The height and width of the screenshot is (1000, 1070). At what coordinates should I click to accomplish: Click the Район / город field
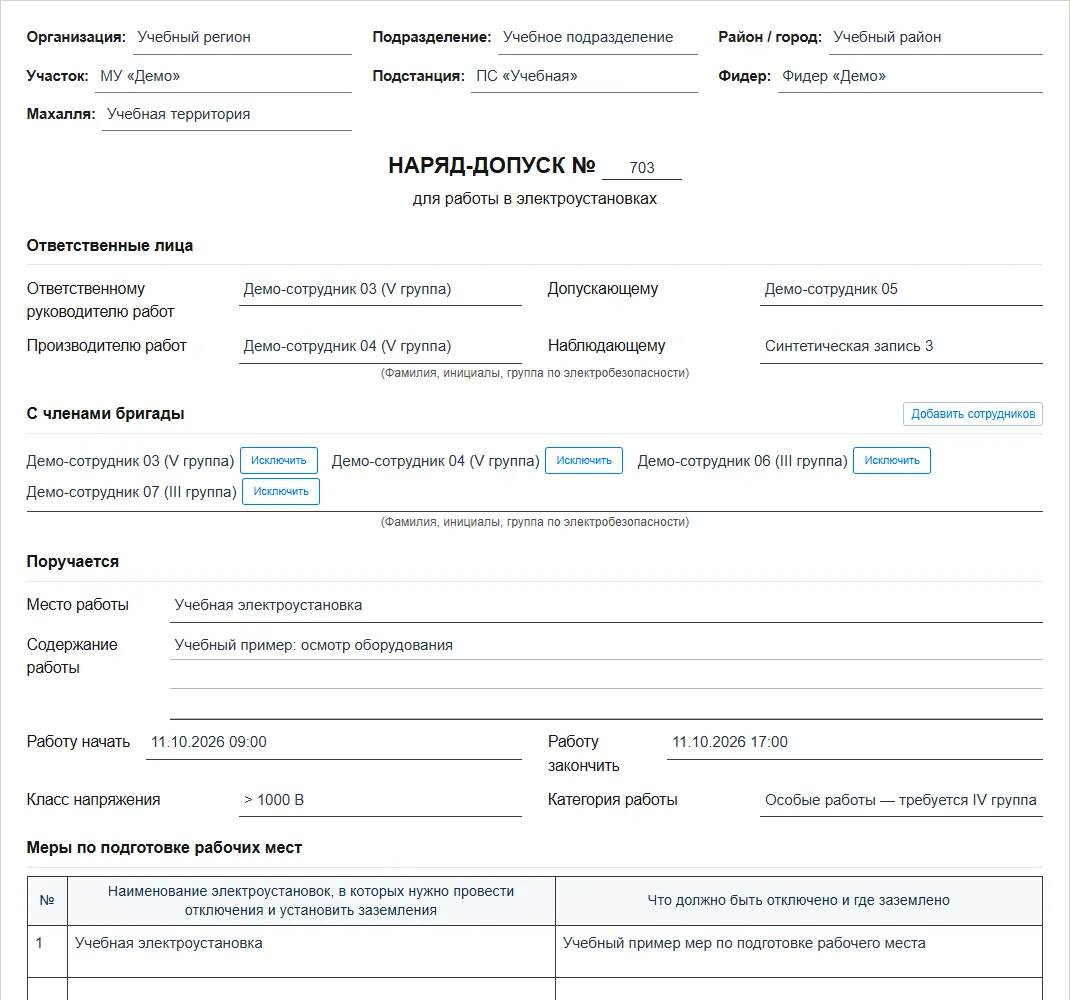(x=936, y=38)
